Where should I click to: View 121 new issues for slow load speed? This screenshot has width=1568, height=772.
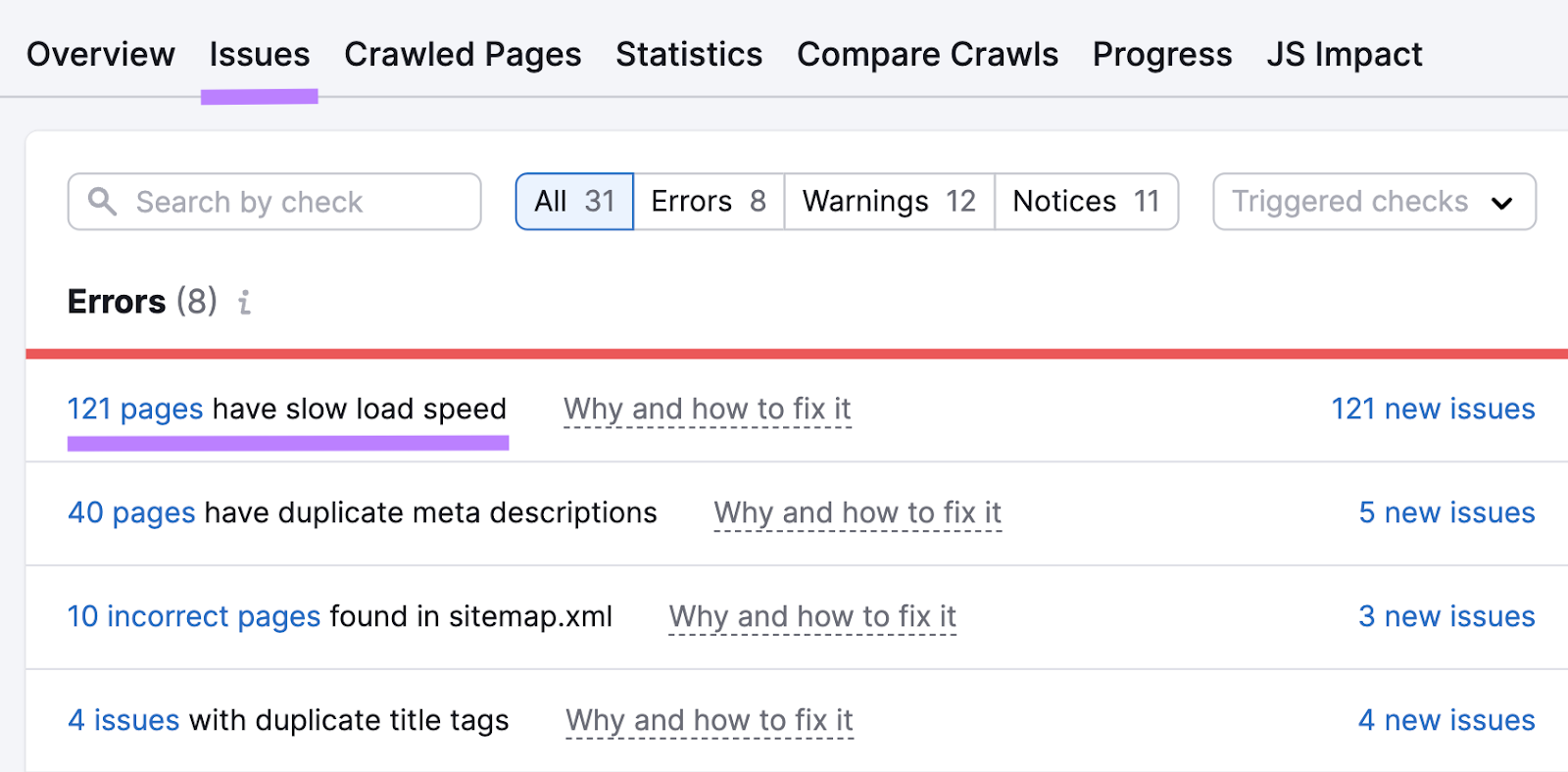tap(1433, 409)
